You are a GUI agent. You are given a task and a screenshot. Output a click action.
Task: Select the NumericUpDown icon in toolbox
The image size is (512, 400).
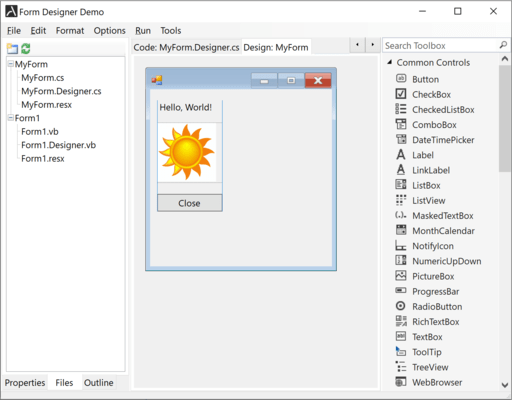401,260
